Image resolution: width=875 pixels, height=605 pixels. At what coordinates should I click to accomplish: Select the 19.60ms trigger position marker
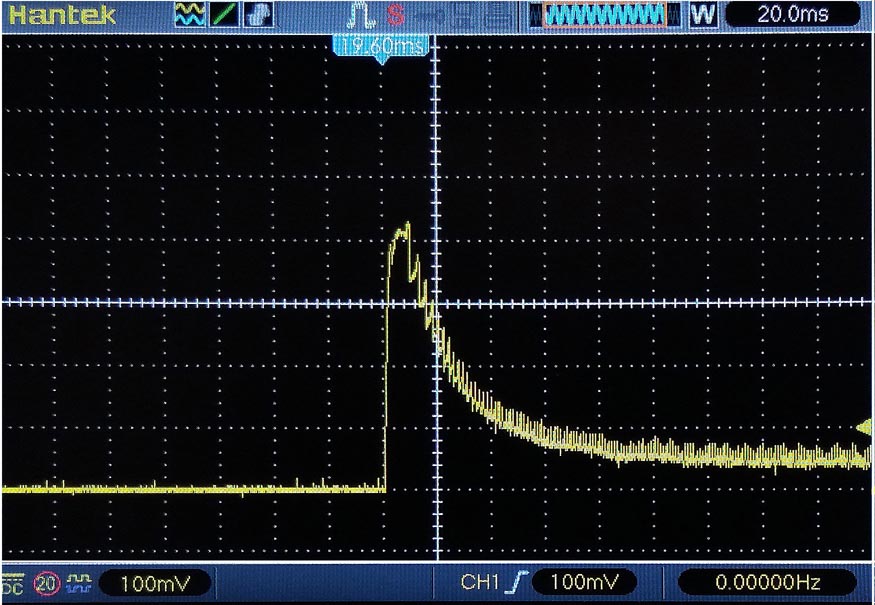tap(382, 47)
